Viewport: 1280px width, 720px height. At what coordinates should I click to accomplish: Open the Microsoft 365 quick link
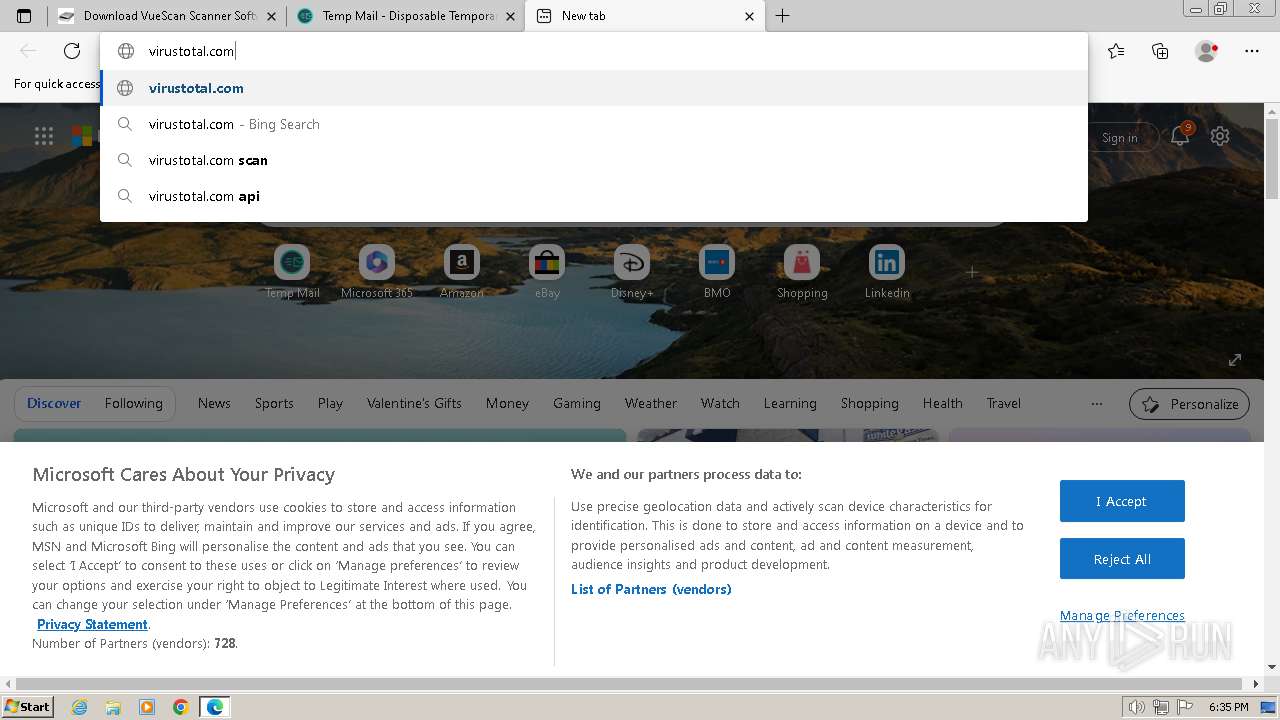(377, 271)
